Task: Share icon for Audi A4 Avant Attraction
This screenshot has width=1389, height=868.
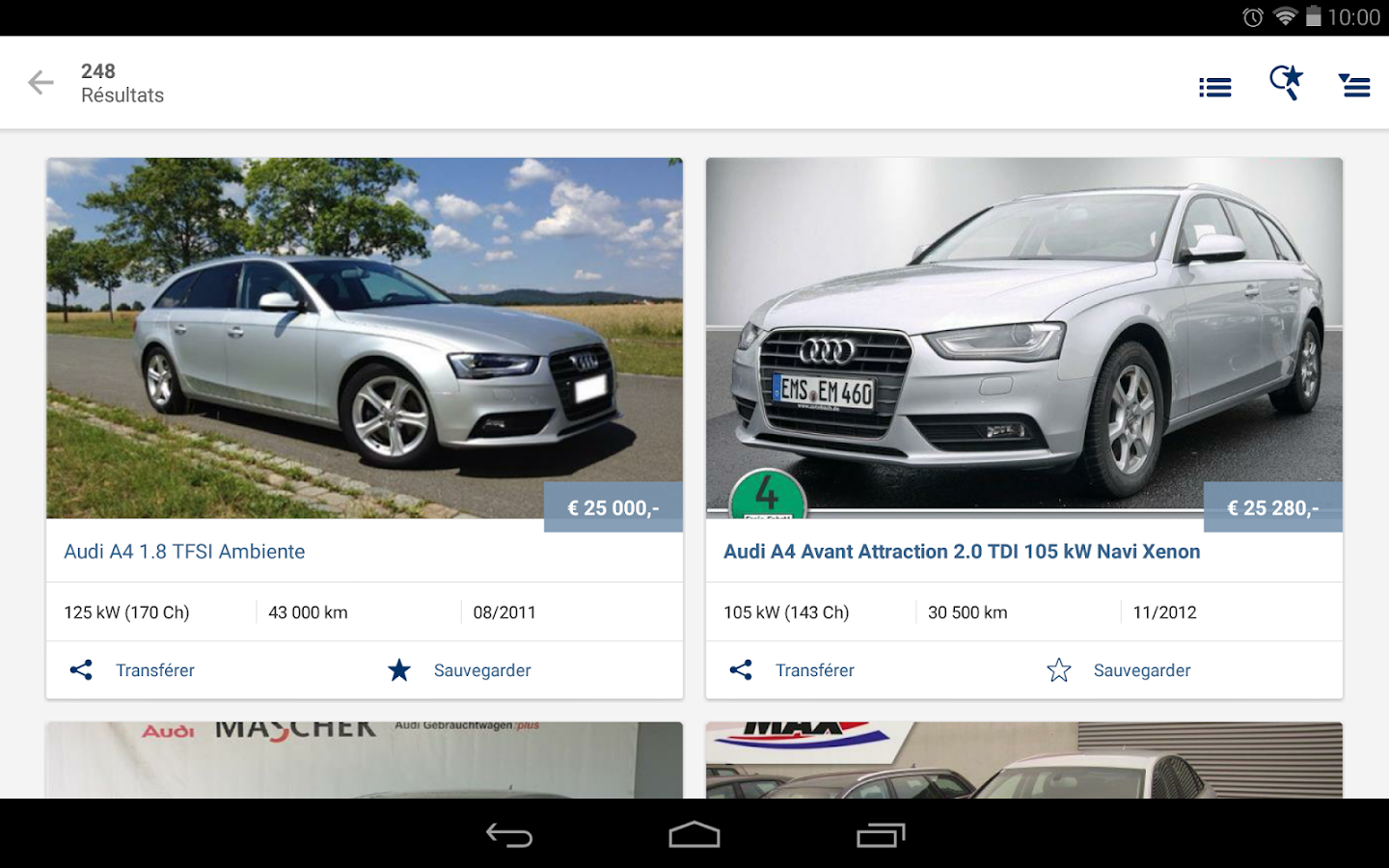Action: point(741,670)
